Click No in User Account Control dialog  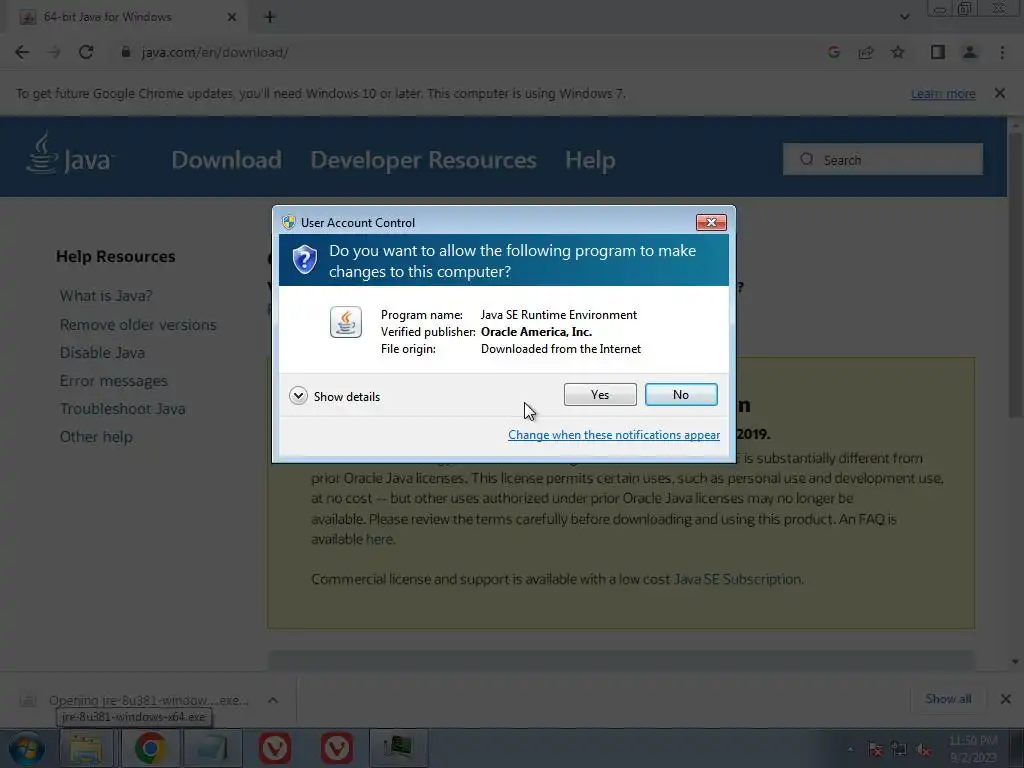680,394
